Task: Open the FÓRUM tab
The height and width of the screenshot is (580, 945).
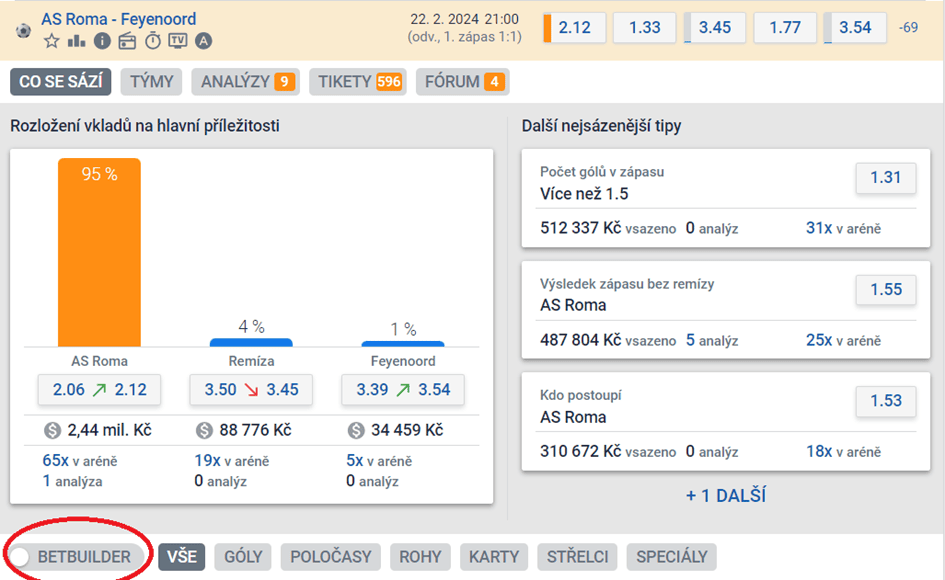Action: pyautogui.click(x=463, y=82)
